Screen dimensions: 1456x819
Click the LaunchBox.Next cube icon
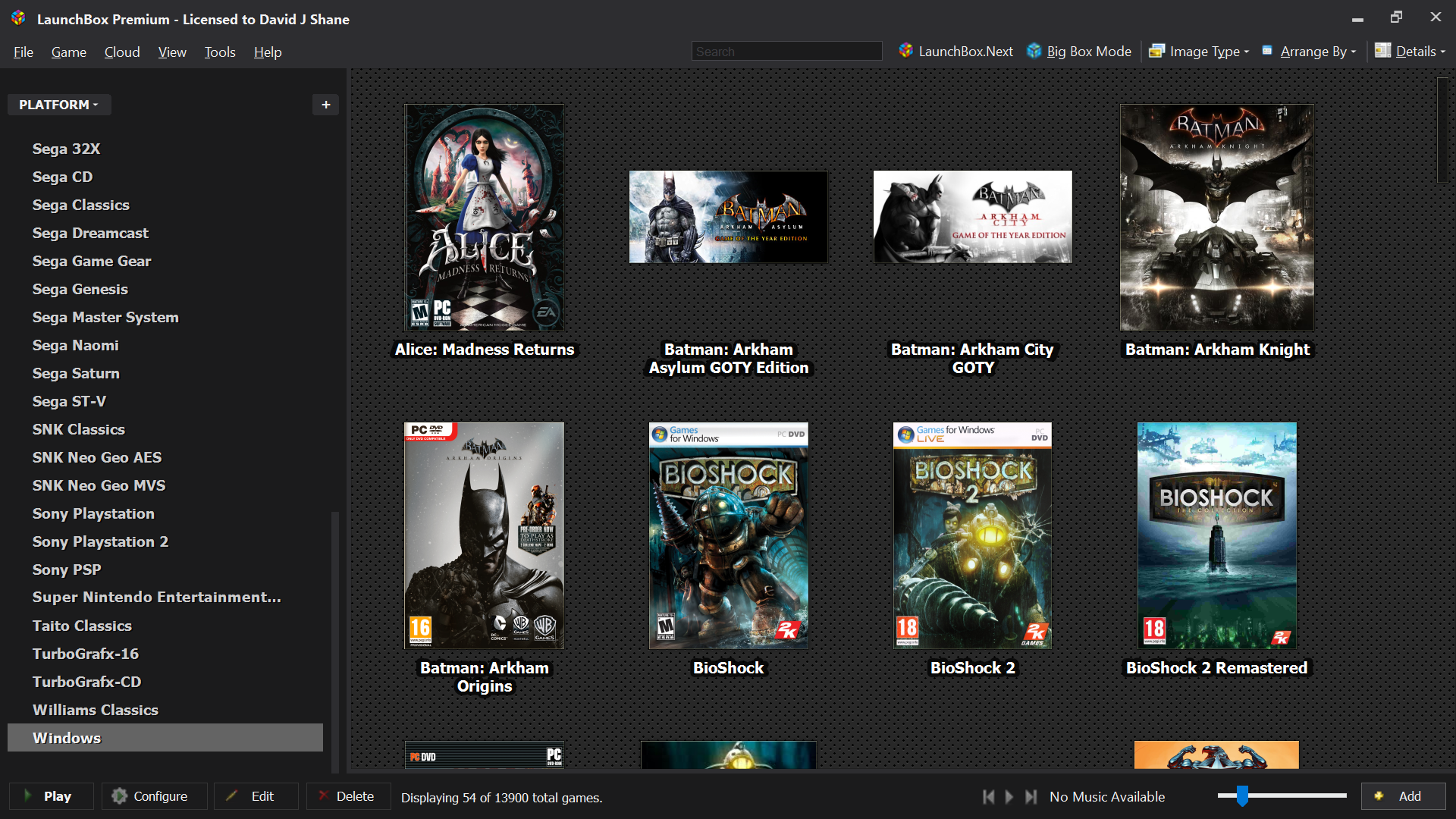coord(905,51)
